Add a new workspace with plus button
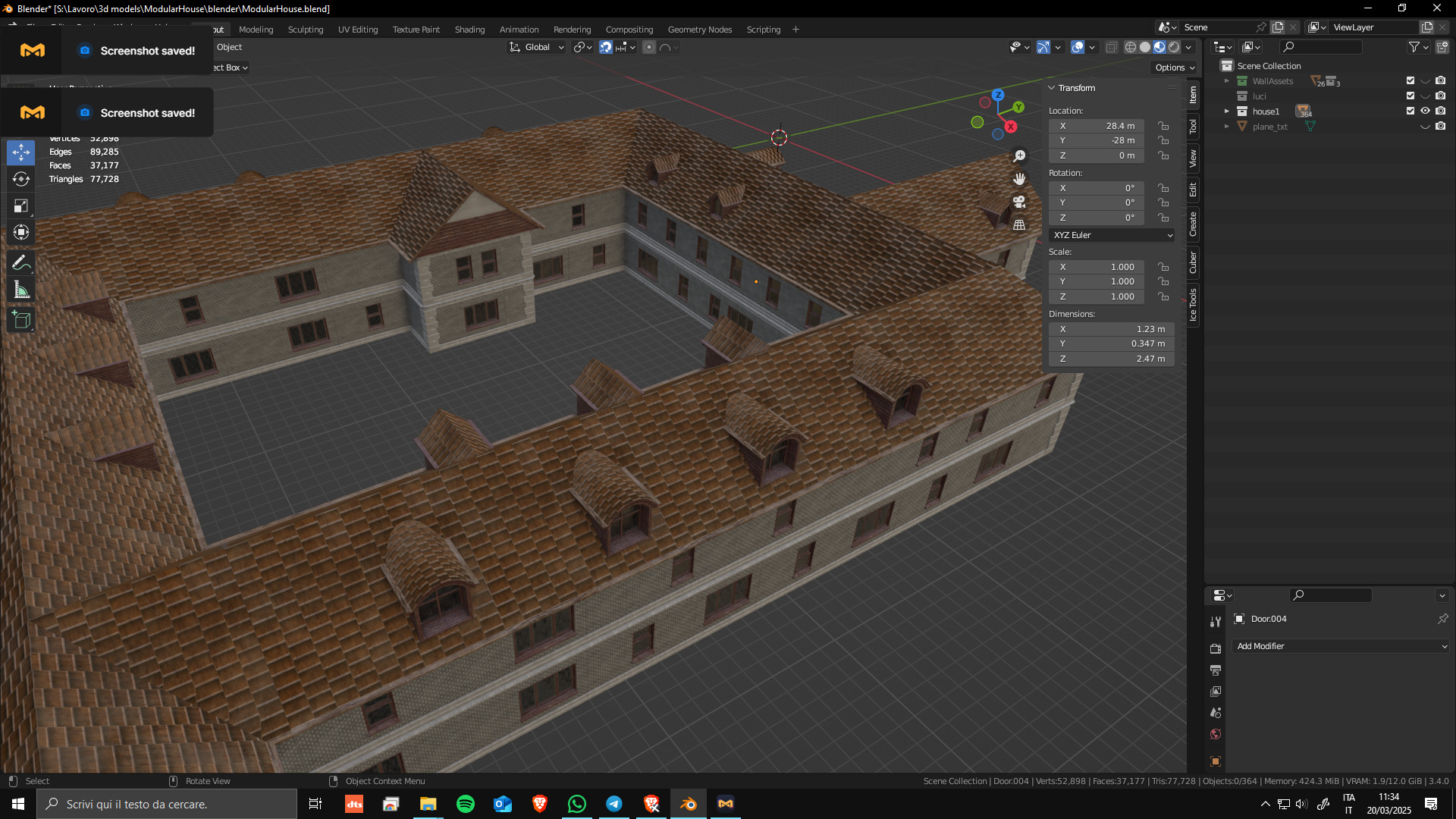The width and height of the screenshot is (1456, 819). click(x=795, y=30)
